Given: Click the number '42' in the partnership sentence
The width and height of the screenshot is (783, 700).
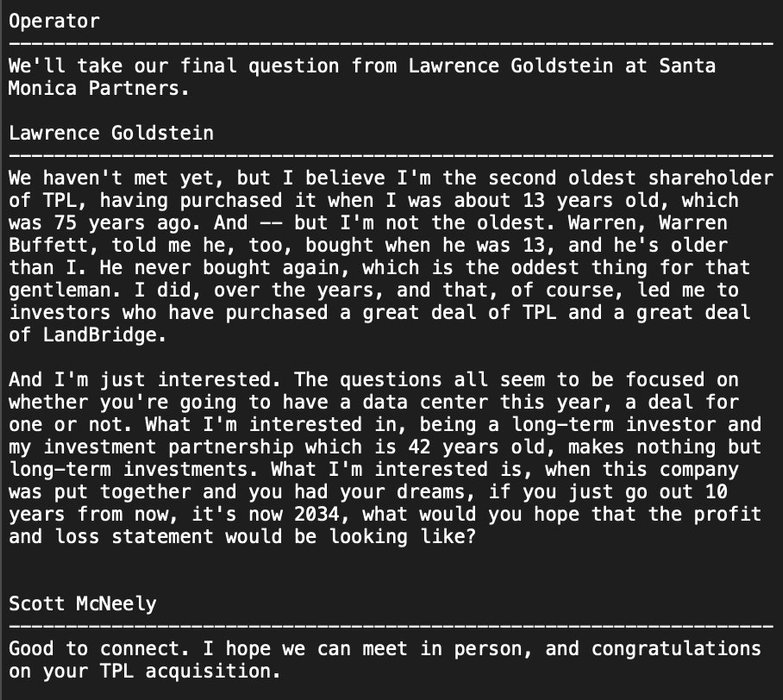Looking at the screenshot, I should click(419, 447).
